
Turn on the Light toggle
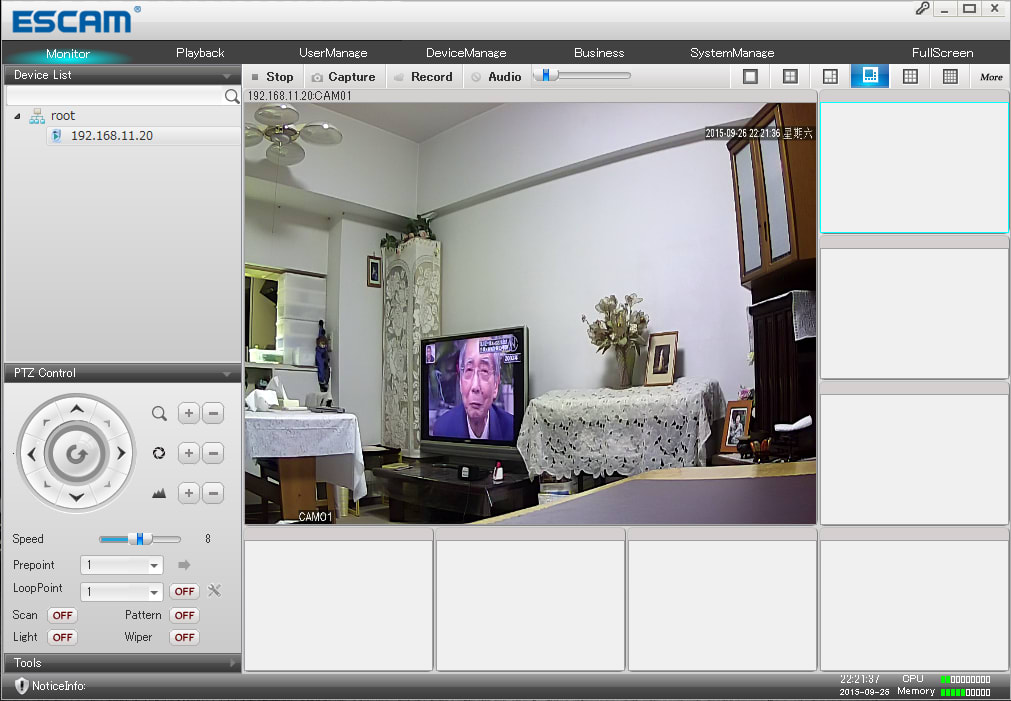(62, 637)
